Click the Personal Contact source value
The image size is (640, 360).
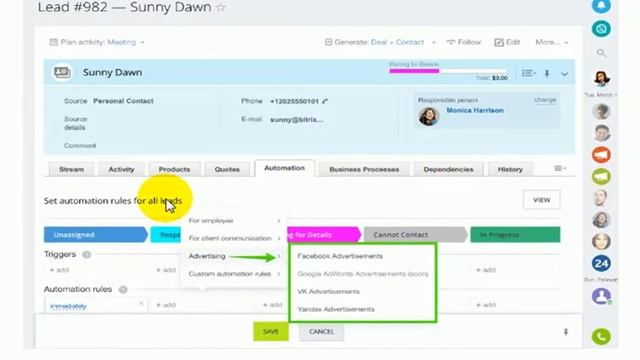tap(123, 101)
